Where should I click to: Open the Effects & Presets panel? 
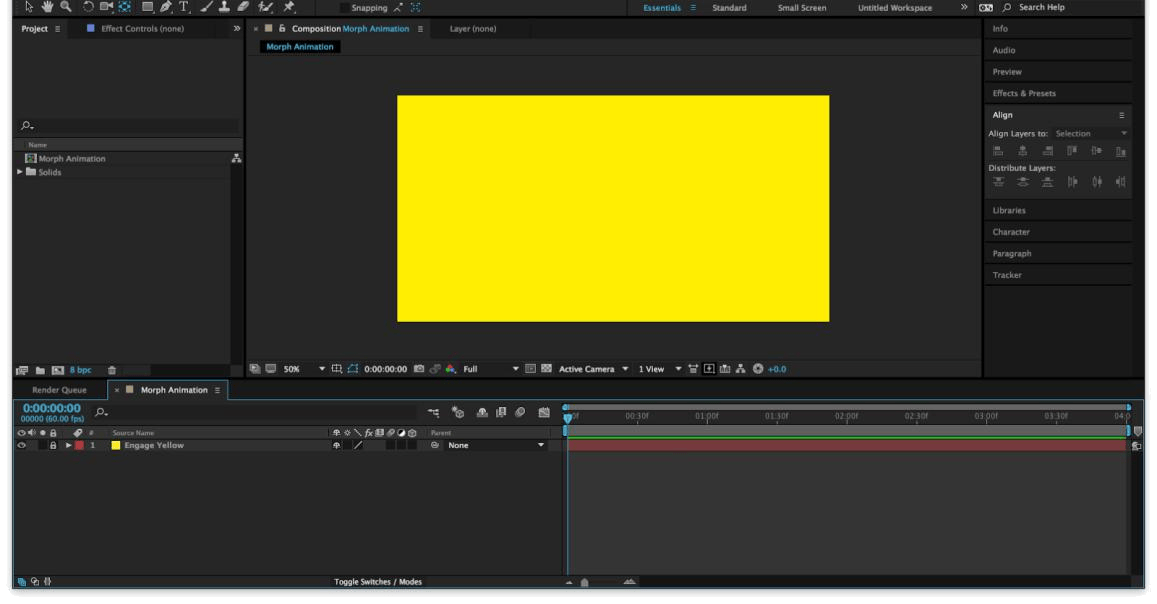pyautogui.click(x=1024, y=94)
